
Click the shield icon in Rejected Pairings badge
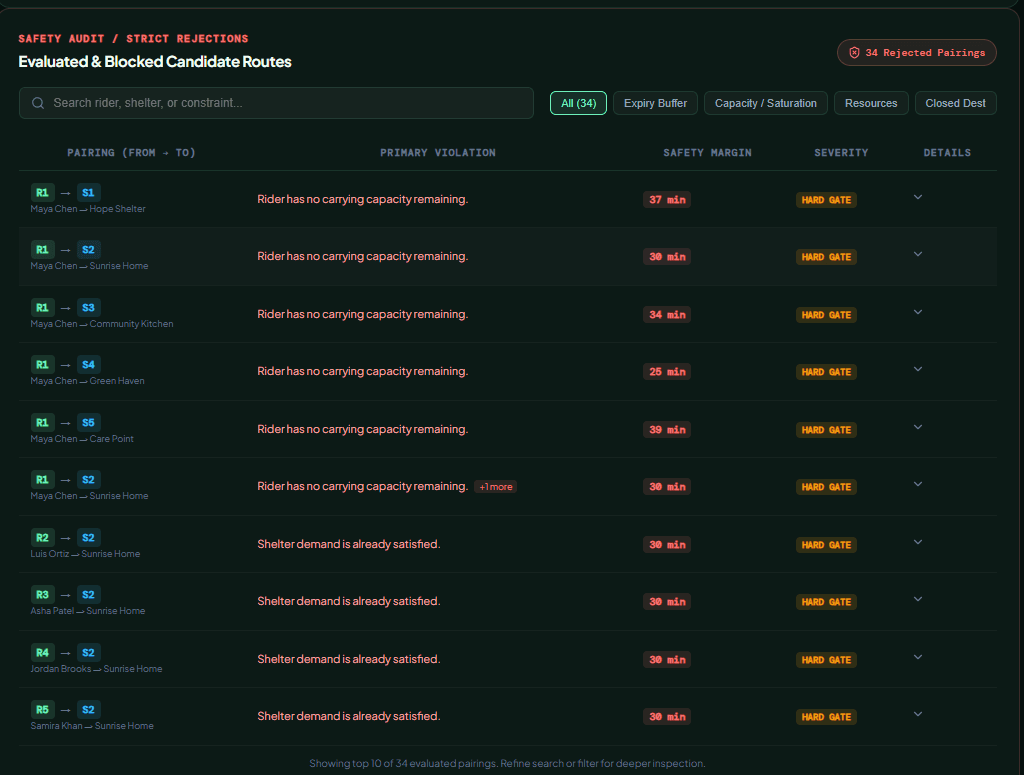point(854,53)
